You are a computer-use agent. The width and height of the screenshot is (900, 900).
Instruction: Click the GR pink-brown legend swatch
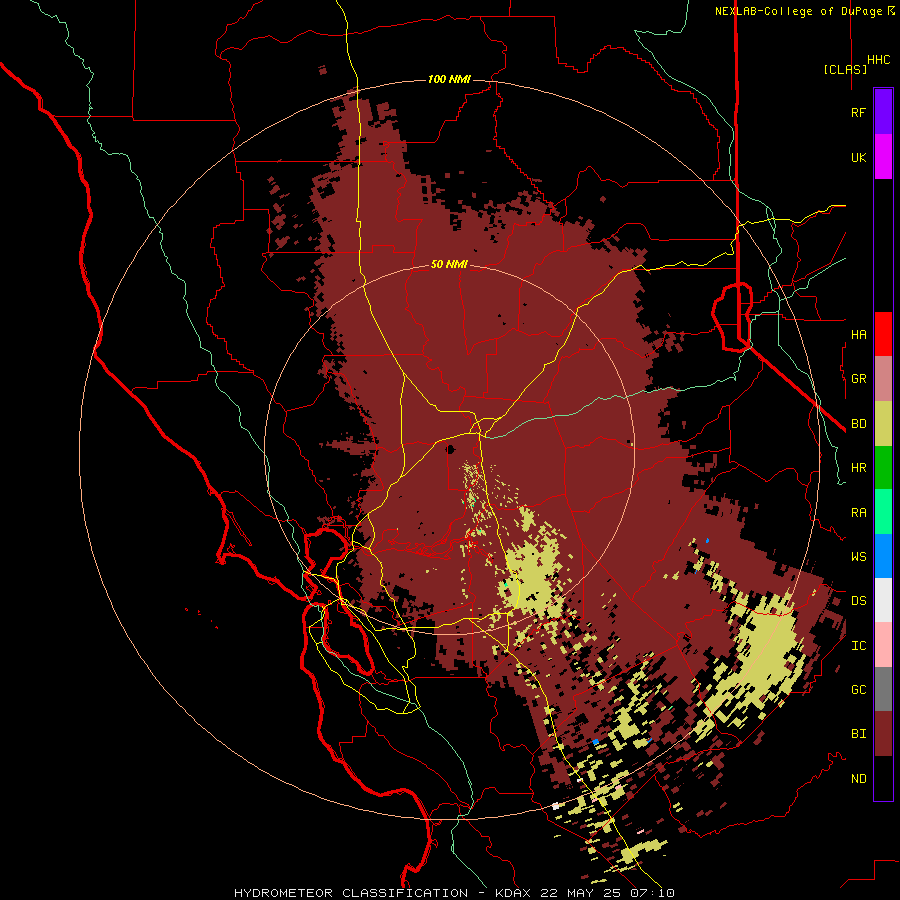883,379
